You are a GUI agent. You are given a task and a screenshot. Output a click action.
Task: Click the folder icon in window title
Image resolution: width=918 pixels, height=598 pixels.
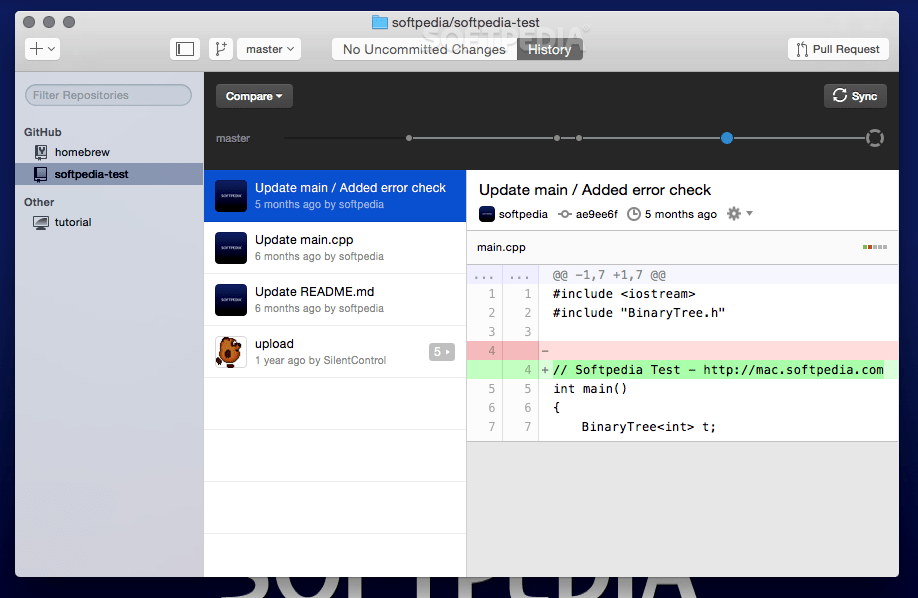(x=380, y=22)
